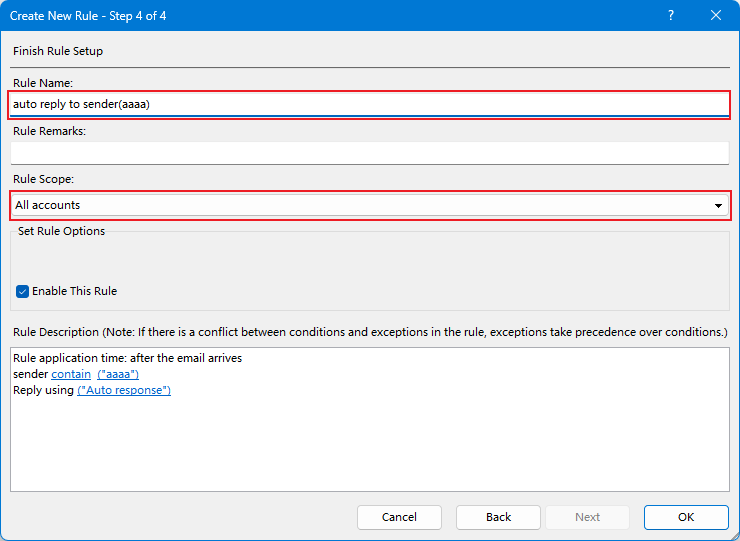740x541 pixels.
Task: Click empty space in the Rule Description box
Action: click(370, 444)
